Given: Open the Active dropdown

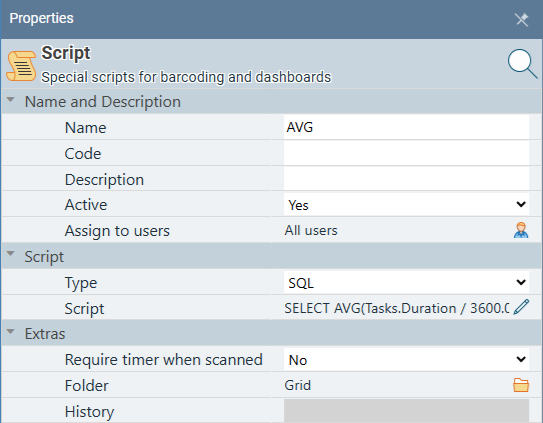Looking at the screenshot, I should (407, 205).
